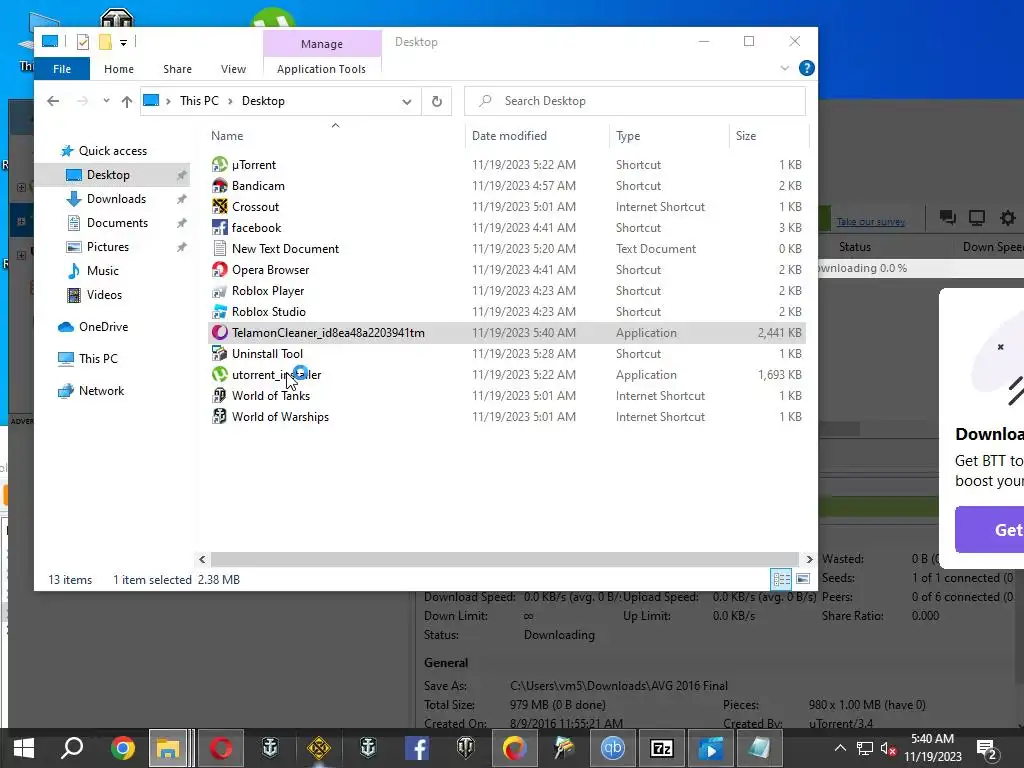Open Videos in the navigation pane
The width and height of the screenshot is (1024, 768).
click(x=104, y=295)
